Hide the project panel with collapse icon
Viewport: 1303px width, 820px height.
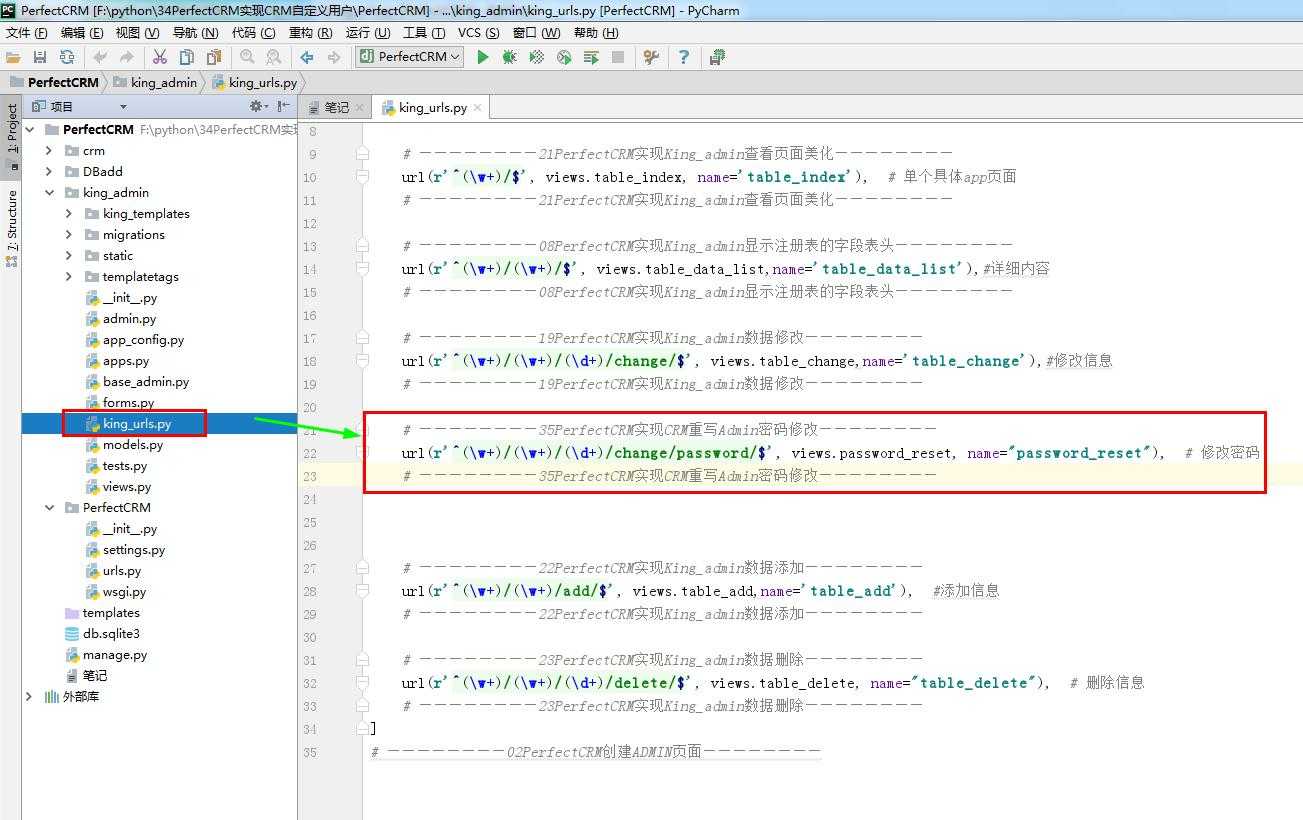coord(284,106)
